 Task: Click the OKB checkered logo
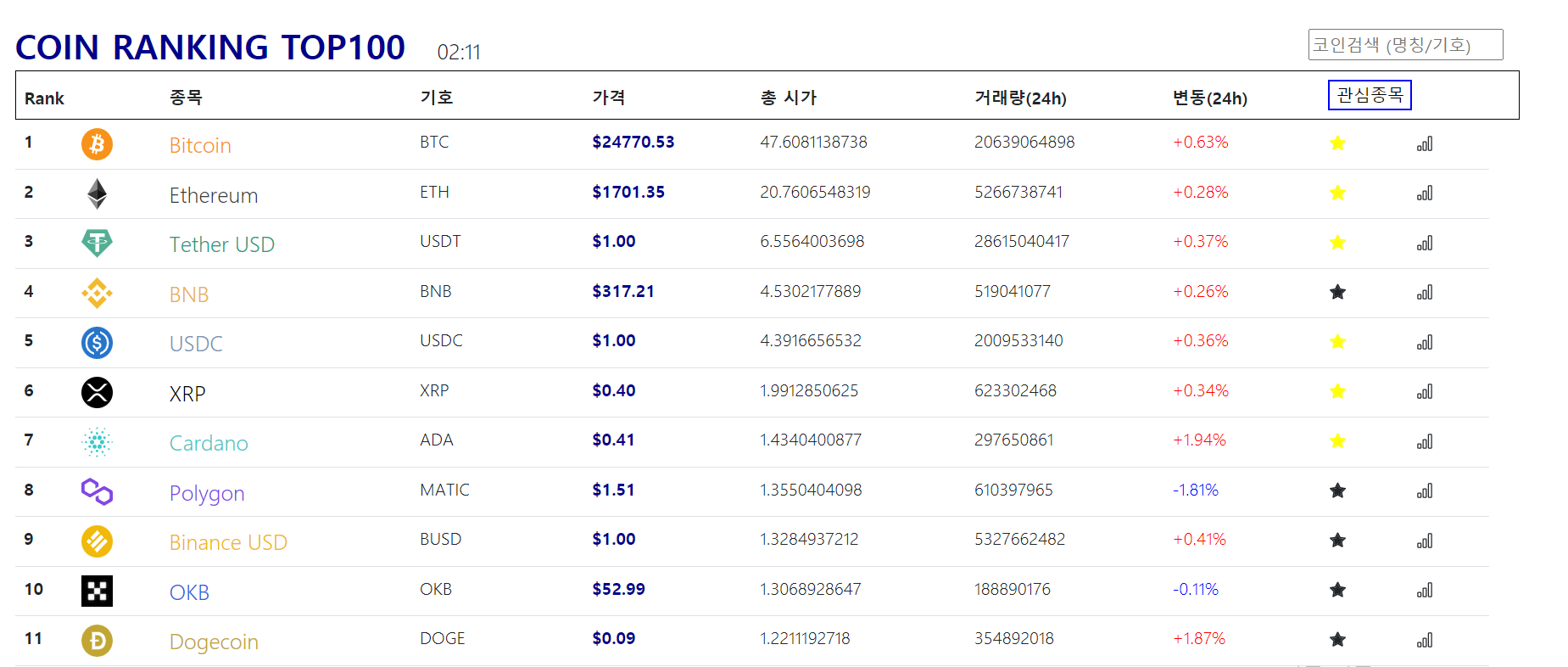[x=97, y=591]
